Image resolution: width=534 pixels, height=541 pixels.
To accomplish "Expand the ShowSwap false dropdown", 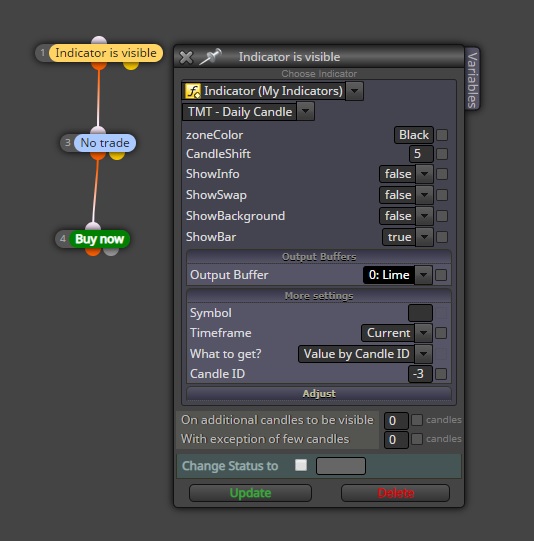I will point(424,195).
